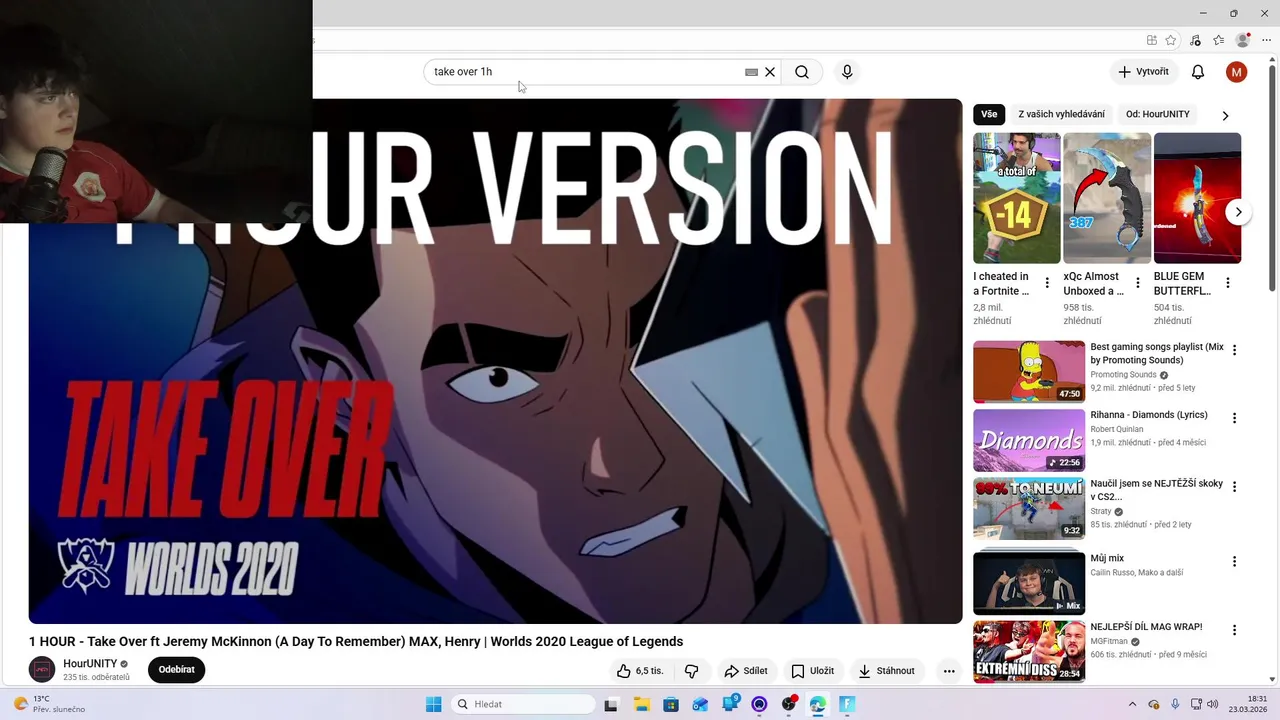This screenshot has height=720, width=1280.
Task: Click the video title 1 HOUR - Take Over
Action: pyautogui.click(x=356, y=641)
